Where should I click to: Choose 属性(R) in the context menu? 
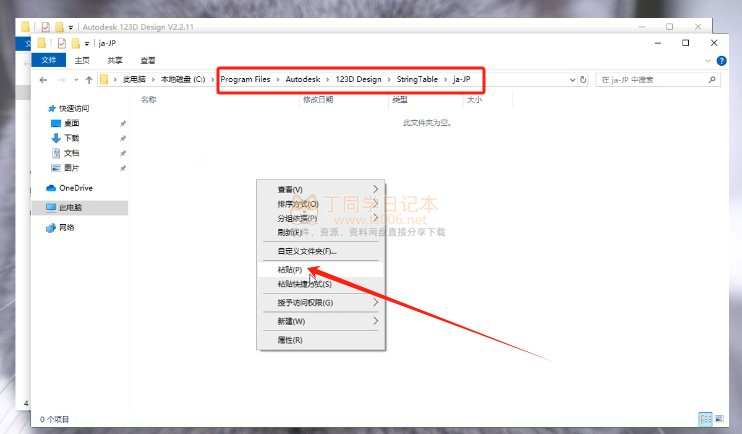[321, 340]
